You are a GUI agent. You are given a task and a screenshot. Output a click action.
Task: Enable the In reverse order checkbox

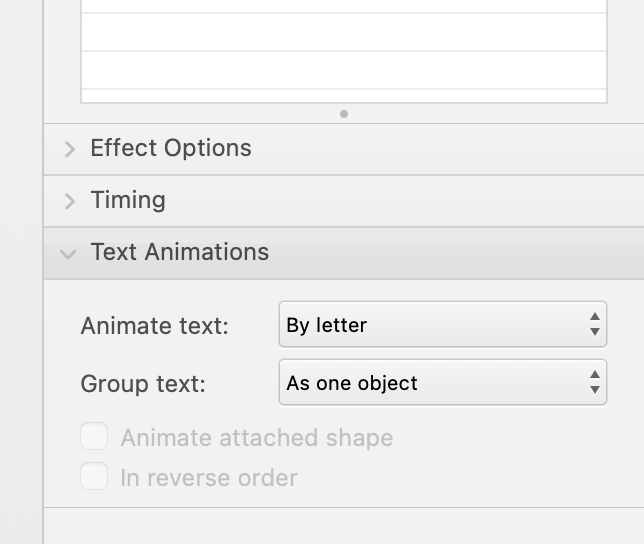(94, 476)
